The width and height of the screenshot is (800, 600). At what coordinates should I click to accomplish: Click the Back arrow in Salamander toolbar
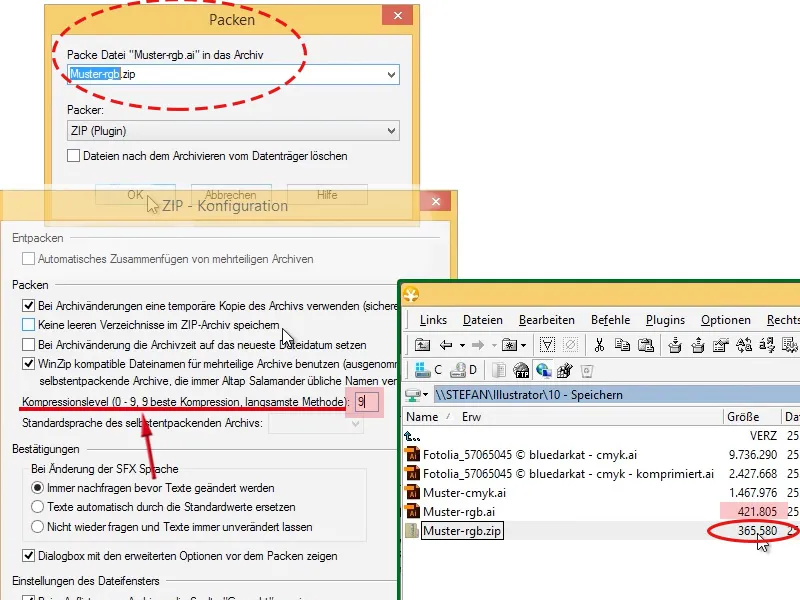pos(446,345)
